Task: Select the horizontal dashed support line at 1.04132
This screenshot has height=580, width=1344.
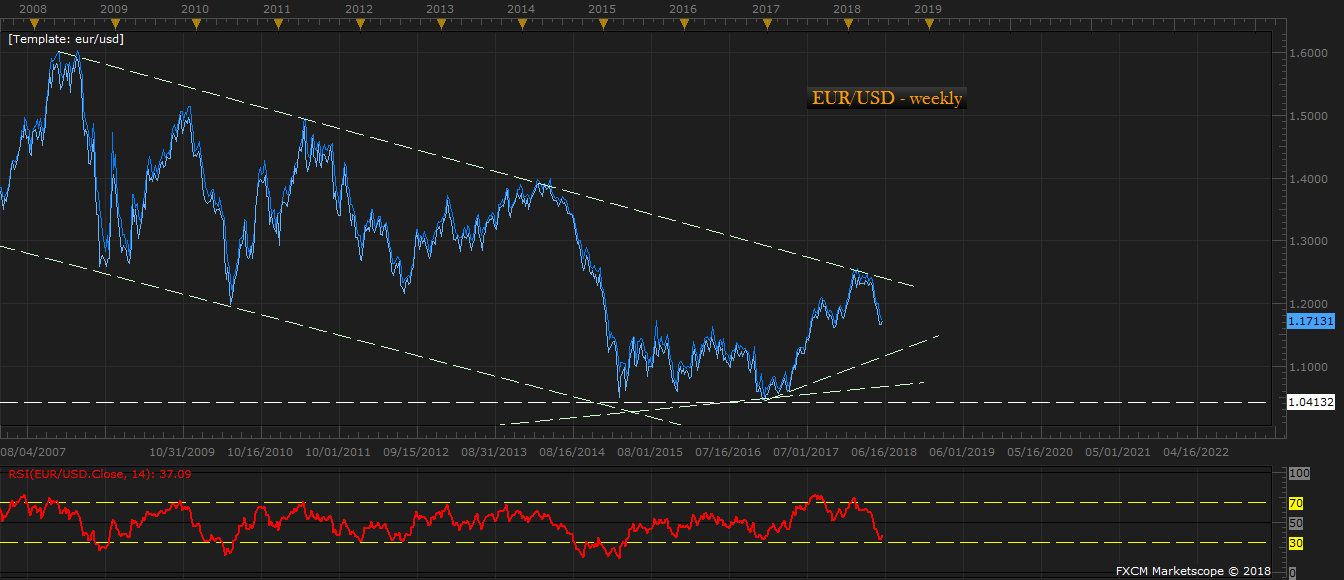Action: pos(640,402)
